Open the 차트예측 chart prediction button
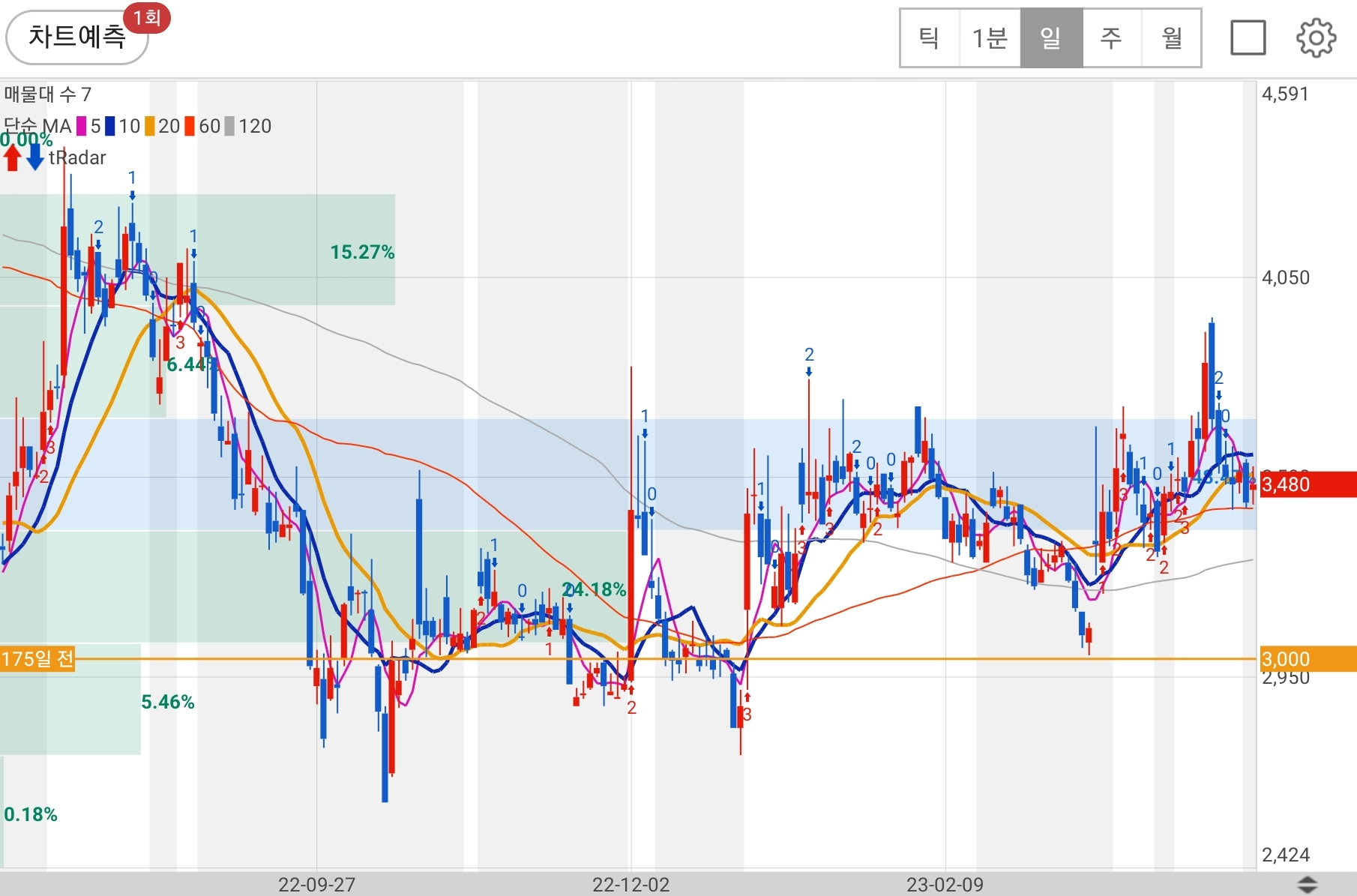Screen dimensions: 1357x896 click(x=76, y=37)
